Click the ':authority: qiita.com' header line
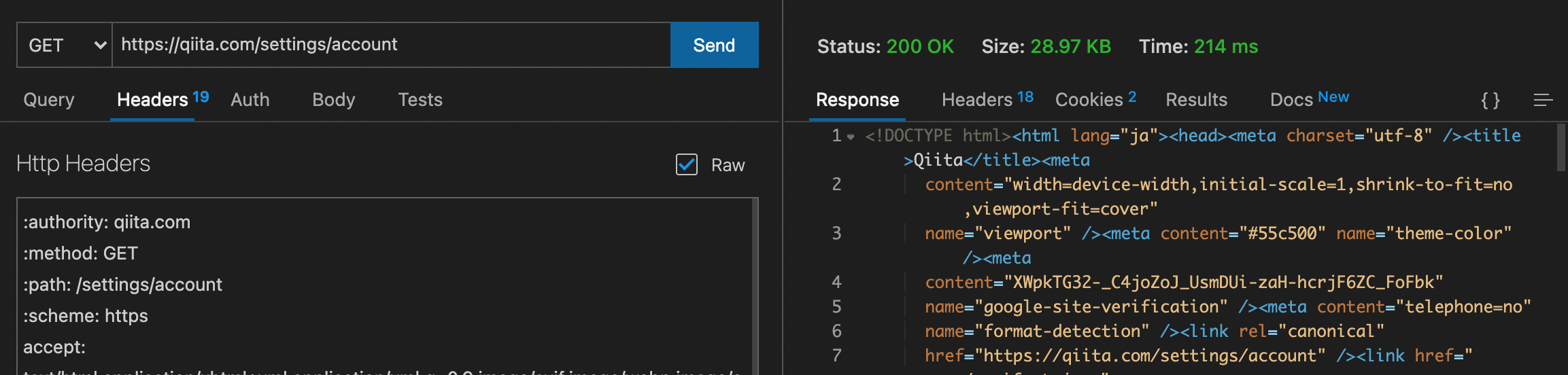This screenshot has height=375, width=1568. [x=107, y=222]
